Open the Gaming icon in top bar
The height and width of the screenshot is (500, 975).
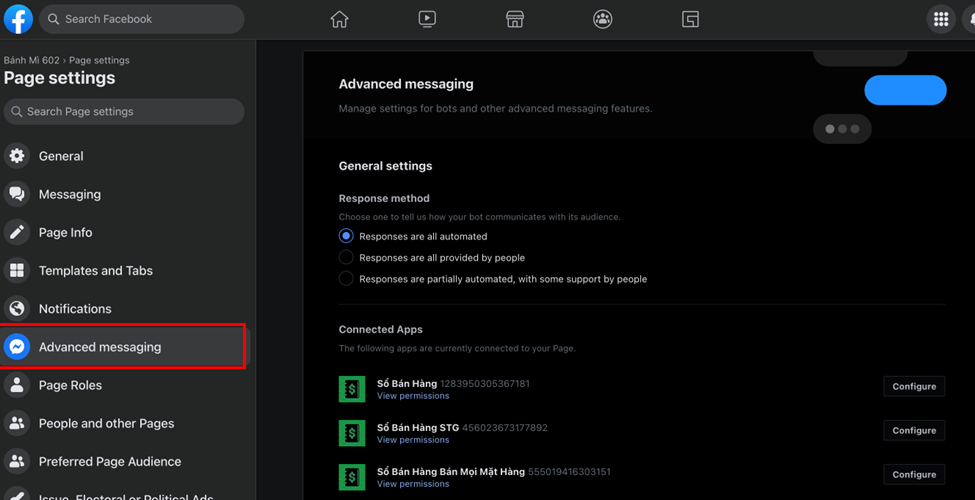(690, 19)
